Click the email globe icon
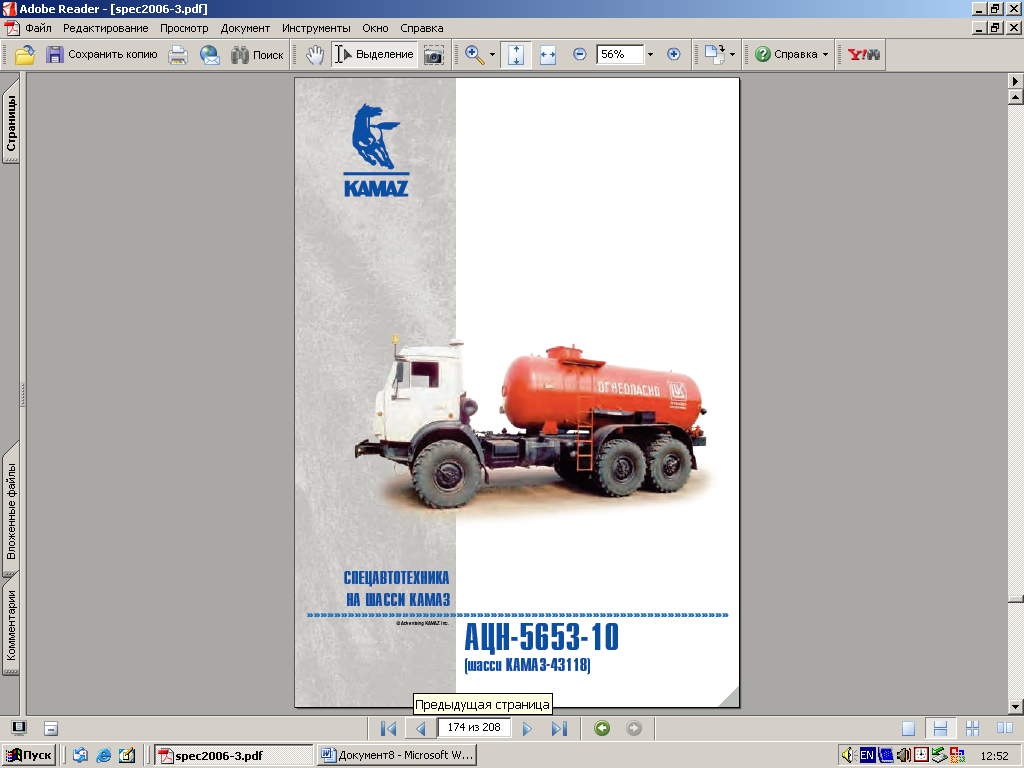The width and height of the screenshot is (1024, 768). (210, 55)
